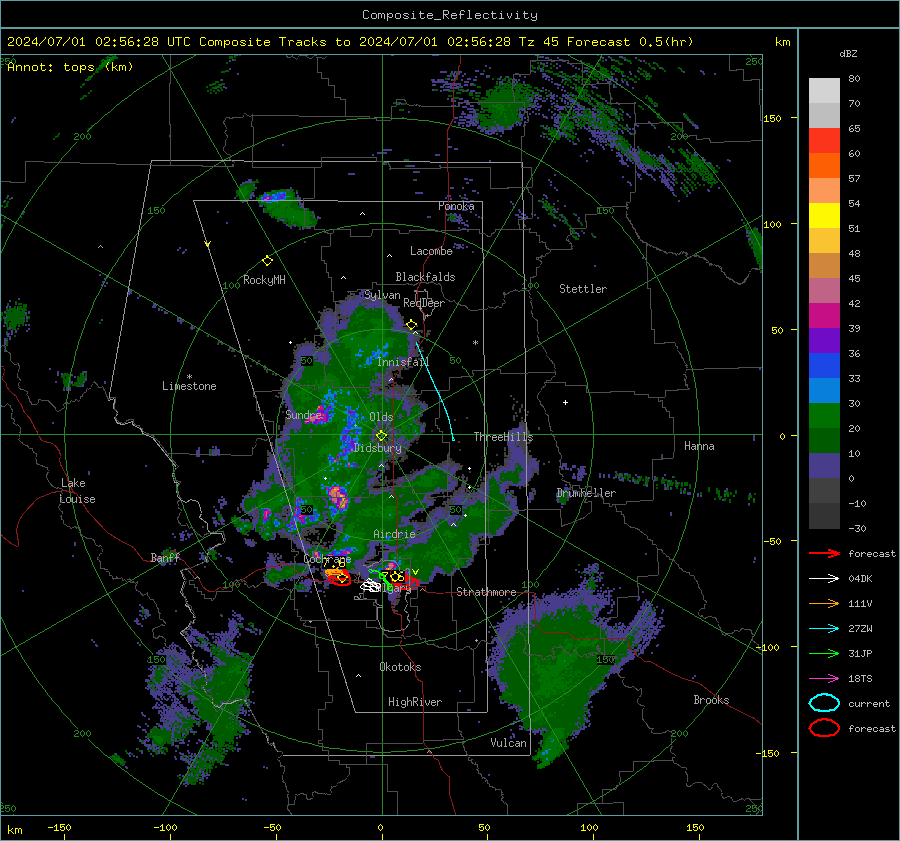900x841 pixels.
Task: Click the Sylvan location label
Action: pyautogui.click(x=382, y=295)
